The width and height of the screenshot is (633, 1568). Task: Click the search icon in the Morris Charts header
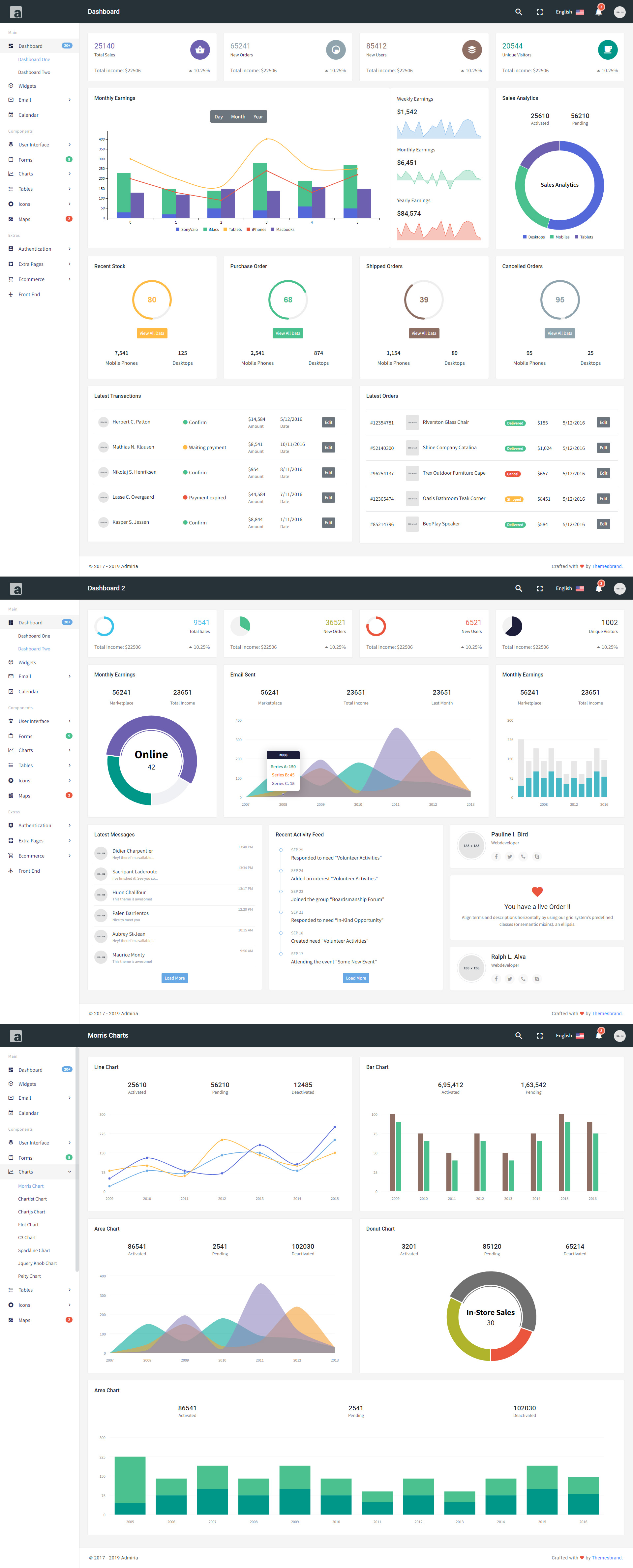pos(519,1035)
